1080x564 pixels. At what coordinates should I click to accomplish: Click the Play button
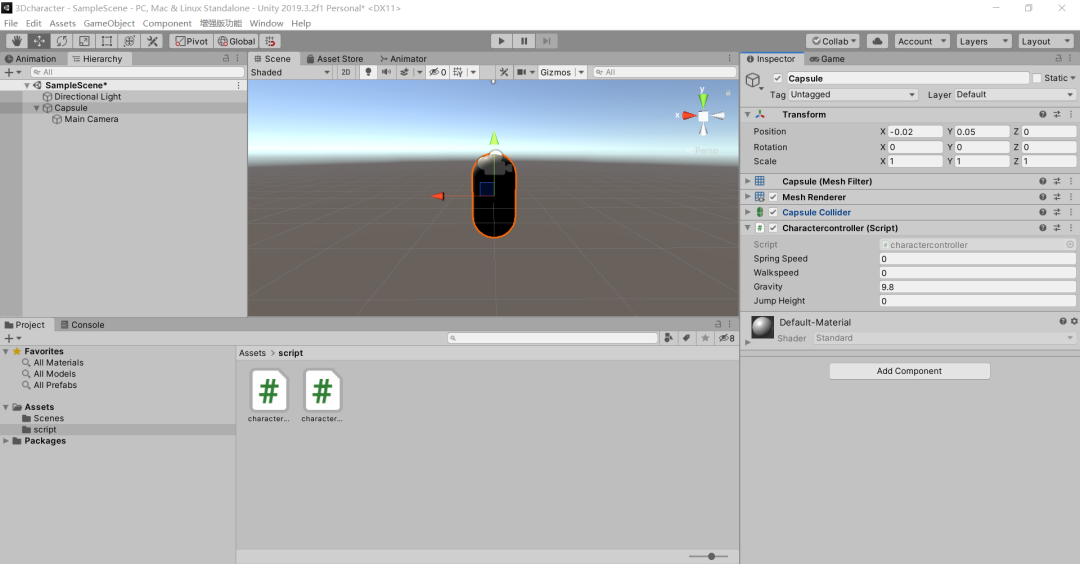(x=501, y=41)
